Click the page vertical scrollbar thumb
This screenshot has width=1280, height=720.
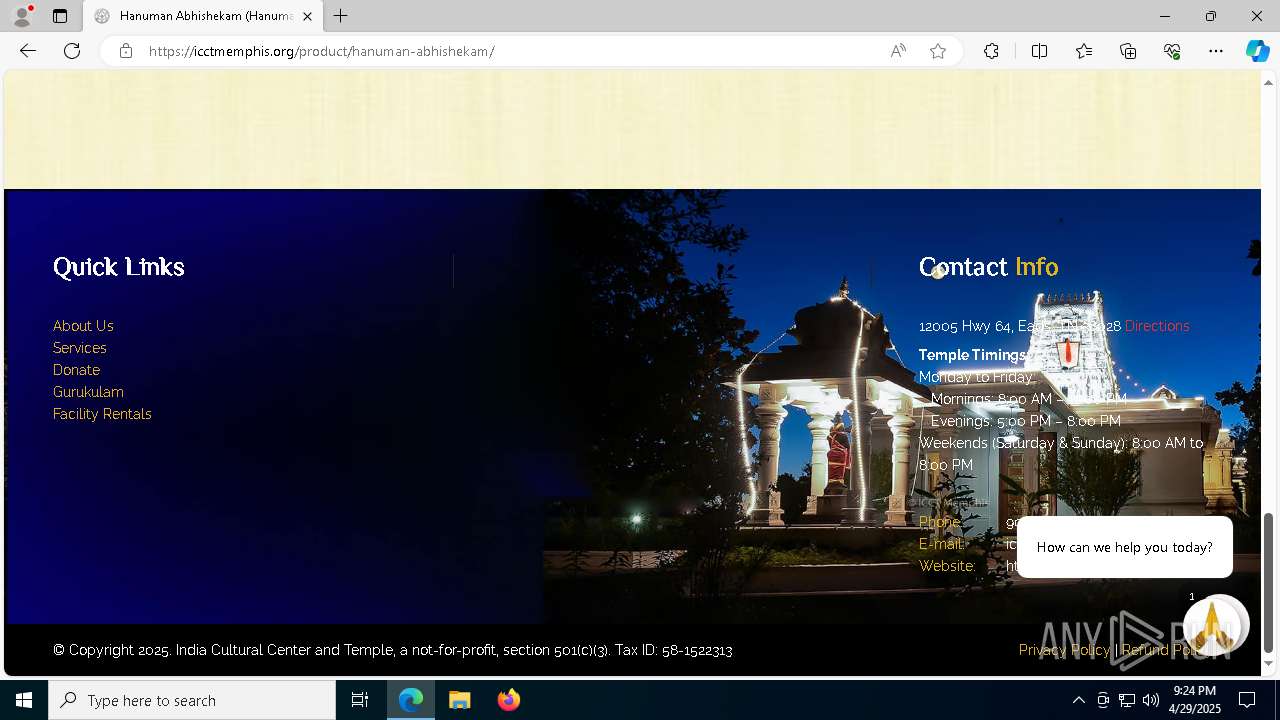tap(1269, 582)
